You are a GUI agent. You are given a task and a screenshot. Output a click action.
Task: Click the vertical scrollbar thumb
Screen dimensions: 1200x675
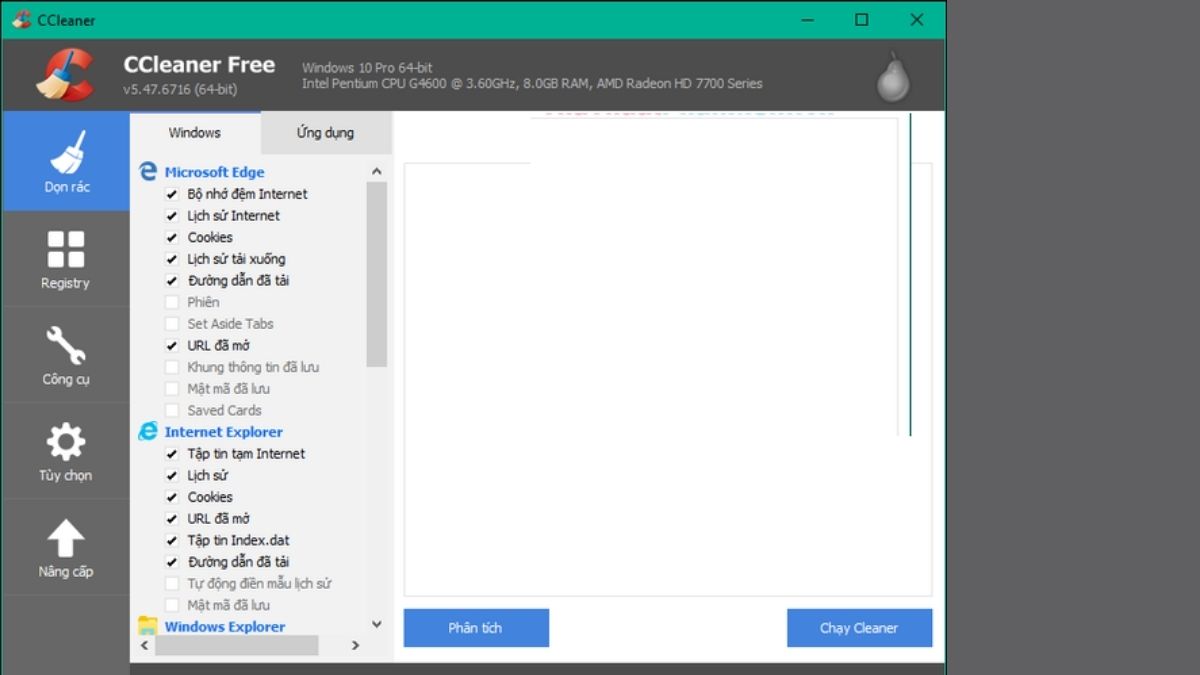[377, 275]
